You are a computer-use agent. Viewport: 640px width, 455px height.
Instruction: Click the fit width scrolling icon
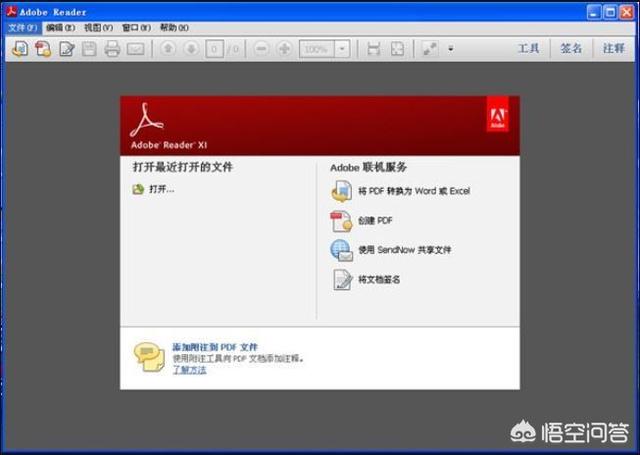coord(373,49)
